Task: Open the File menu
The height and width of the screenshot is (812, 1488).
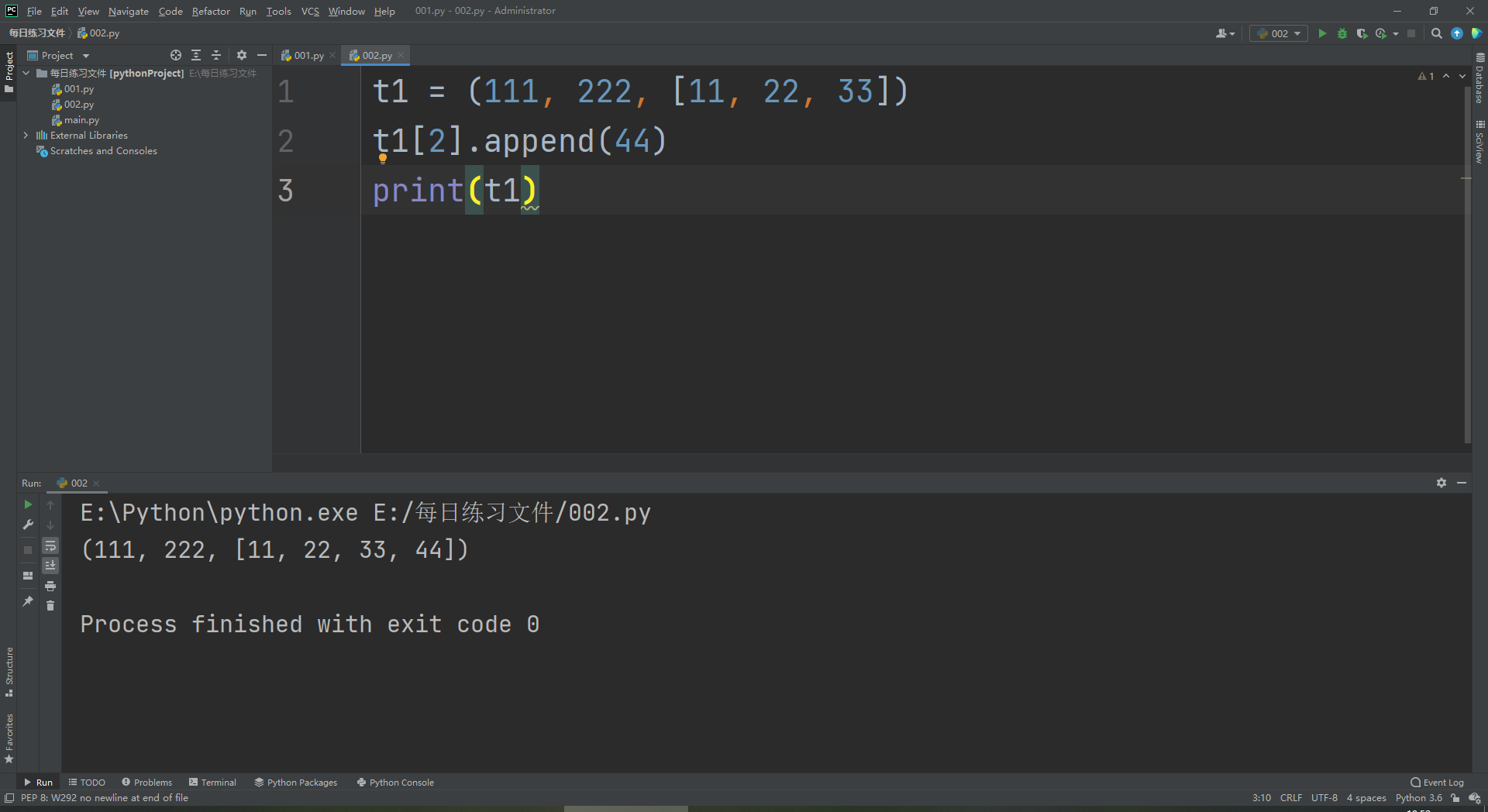Action: (x=34, y=11)
